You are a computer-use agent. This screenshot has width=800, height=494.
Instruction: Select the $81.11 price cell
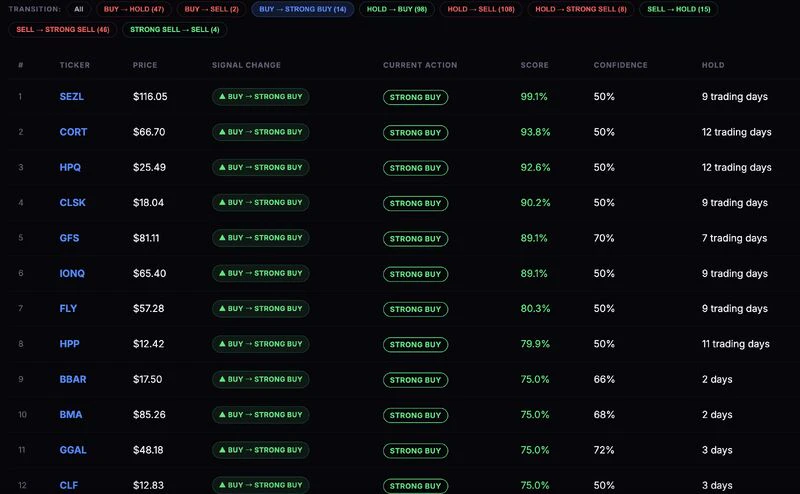146,238
